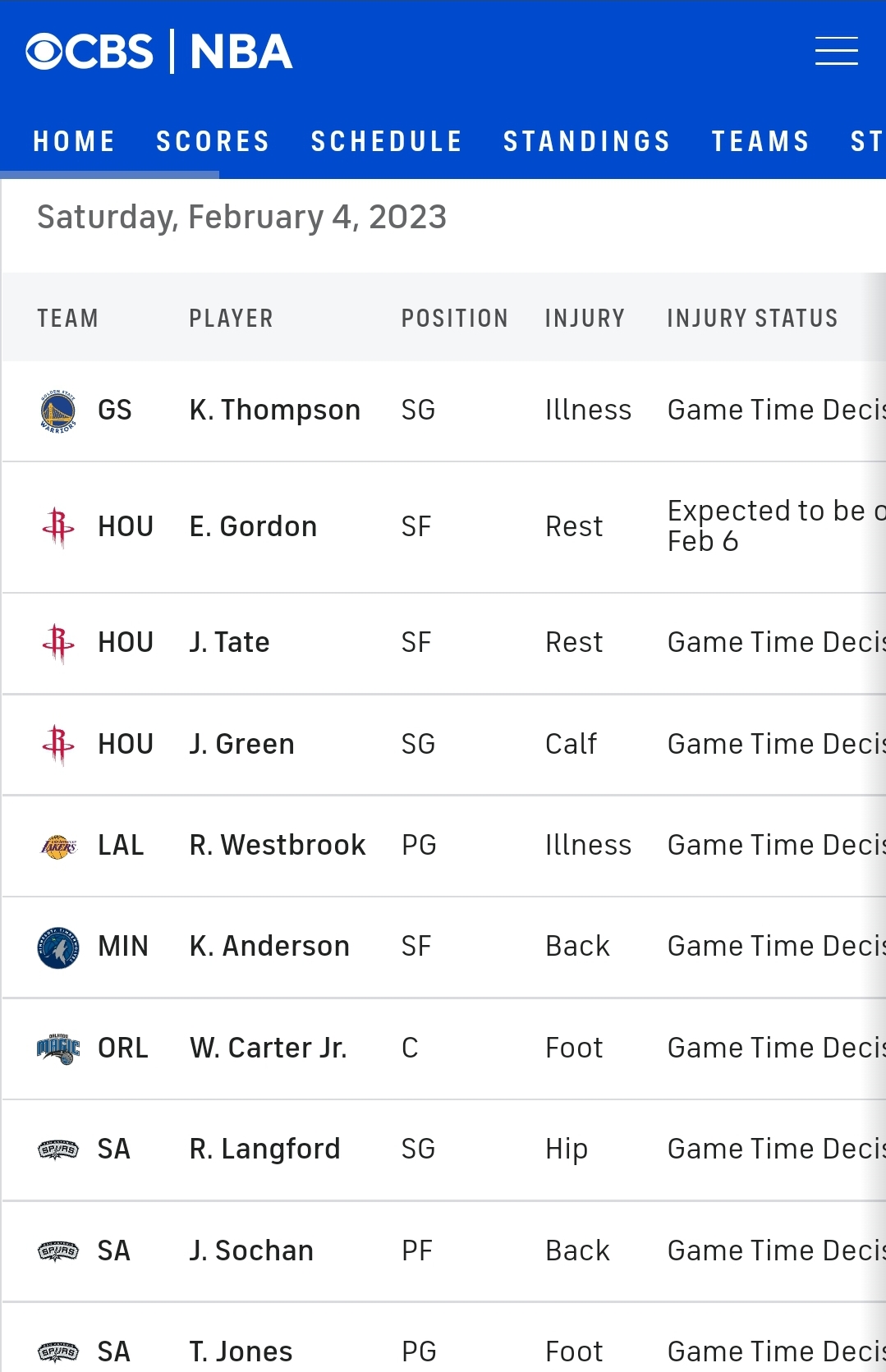Screen dimensions: 886x1372
Task: Go to the Standings tab
Action: (x=587, y=141)
